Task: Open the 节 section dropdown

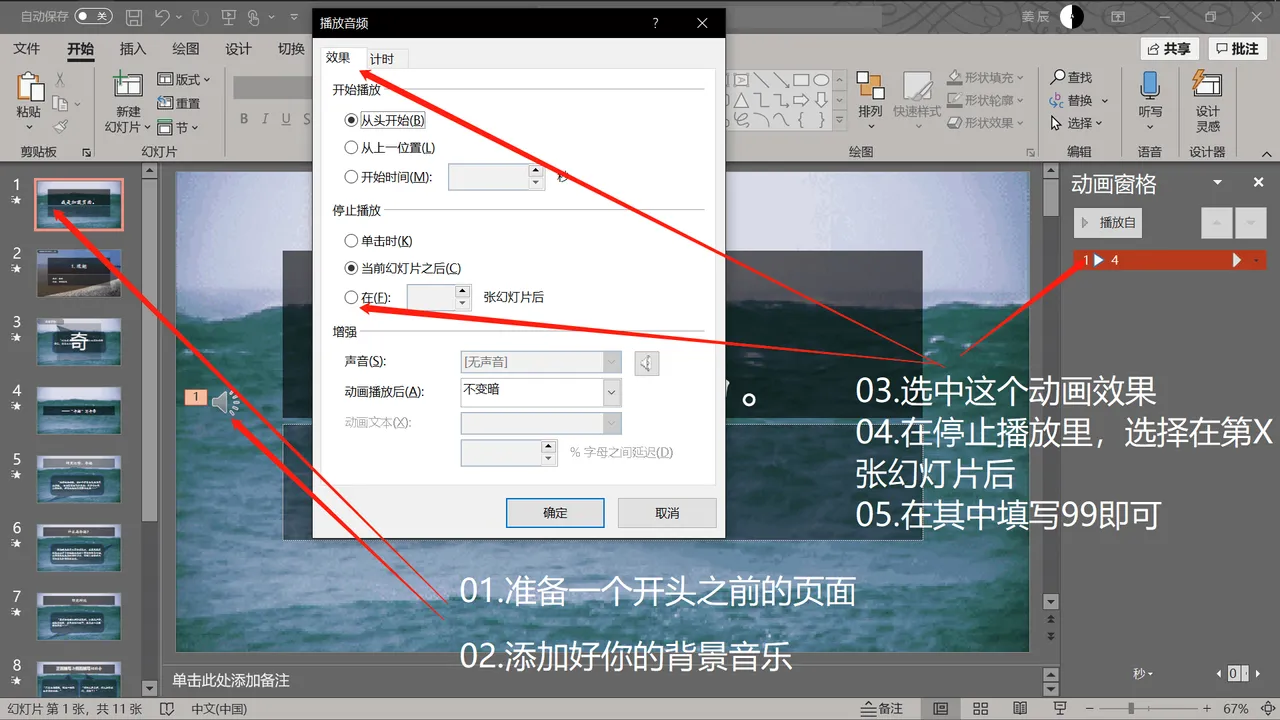Action: (178, 127)
